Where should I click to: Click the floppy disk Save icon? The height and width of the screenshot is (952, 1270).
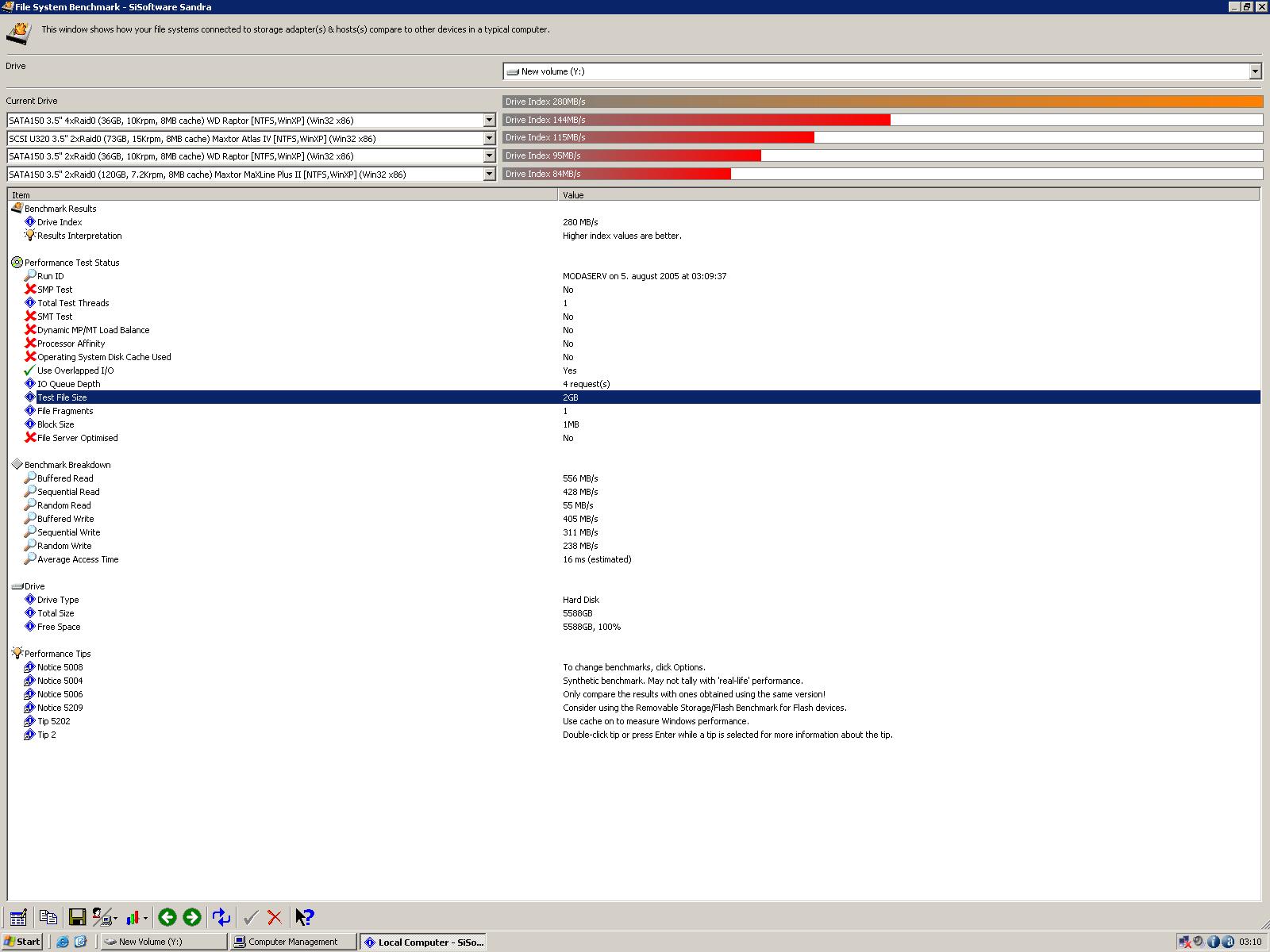(x=77, y=917)
